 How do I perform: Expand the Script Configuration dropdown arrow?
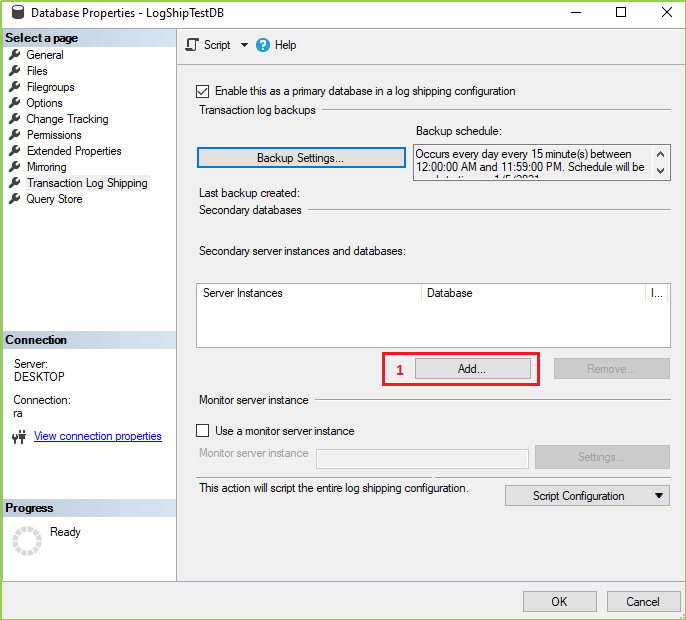click(658, 496)
